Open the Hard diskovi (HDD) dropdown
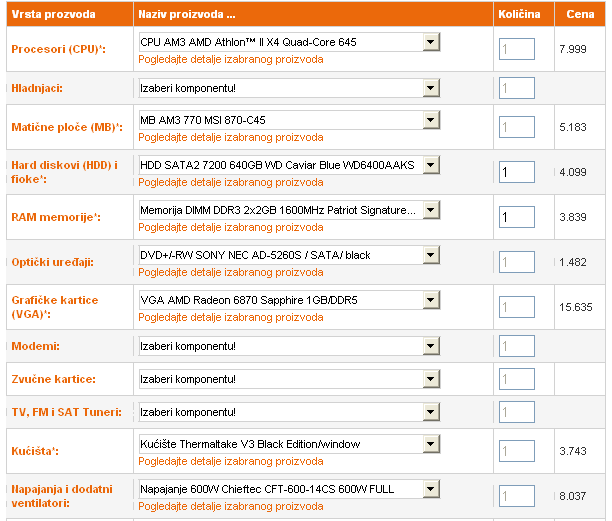612x521 pixels. [289, 165]
